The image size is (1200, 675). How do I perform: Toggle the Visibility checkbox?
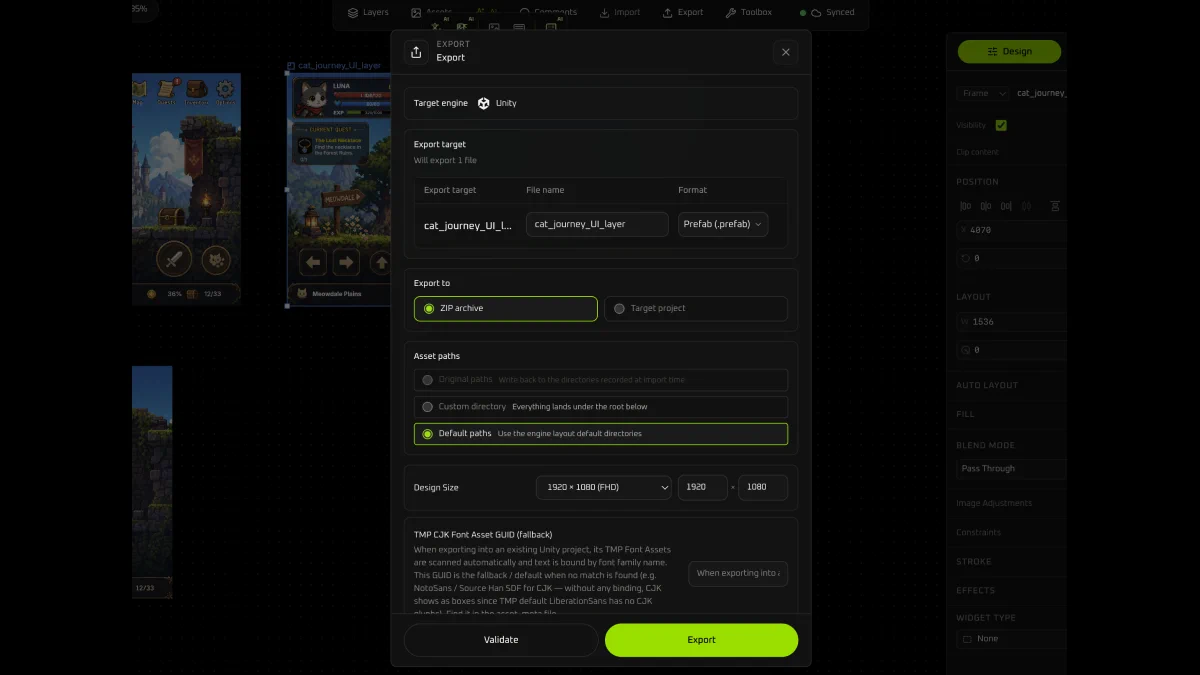1001,125
